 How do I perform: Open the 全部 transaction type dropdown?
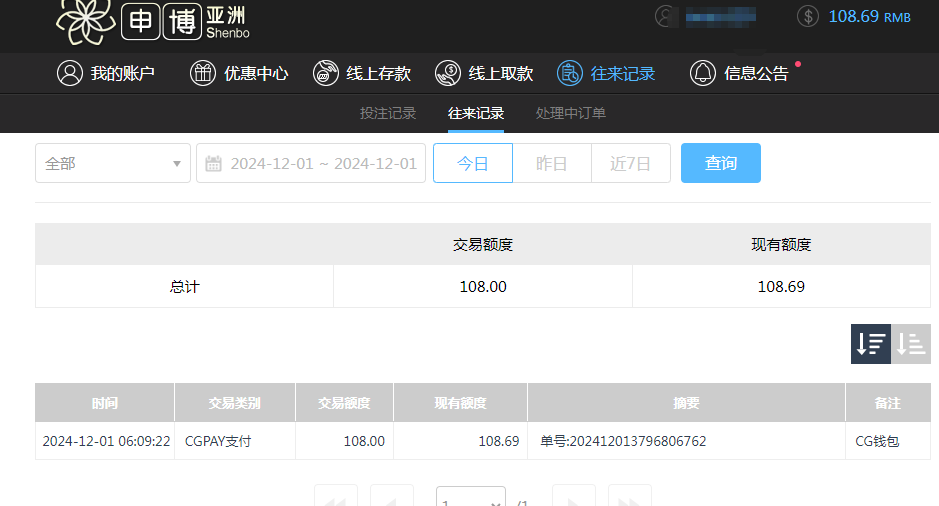tap(113, 164)
